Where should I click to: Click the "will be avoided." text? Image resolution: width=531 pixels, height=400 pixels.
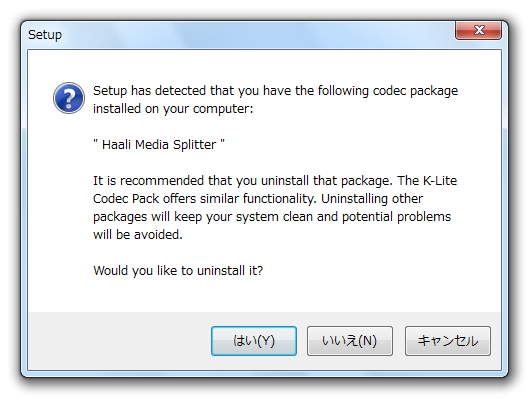coord(138,235)
